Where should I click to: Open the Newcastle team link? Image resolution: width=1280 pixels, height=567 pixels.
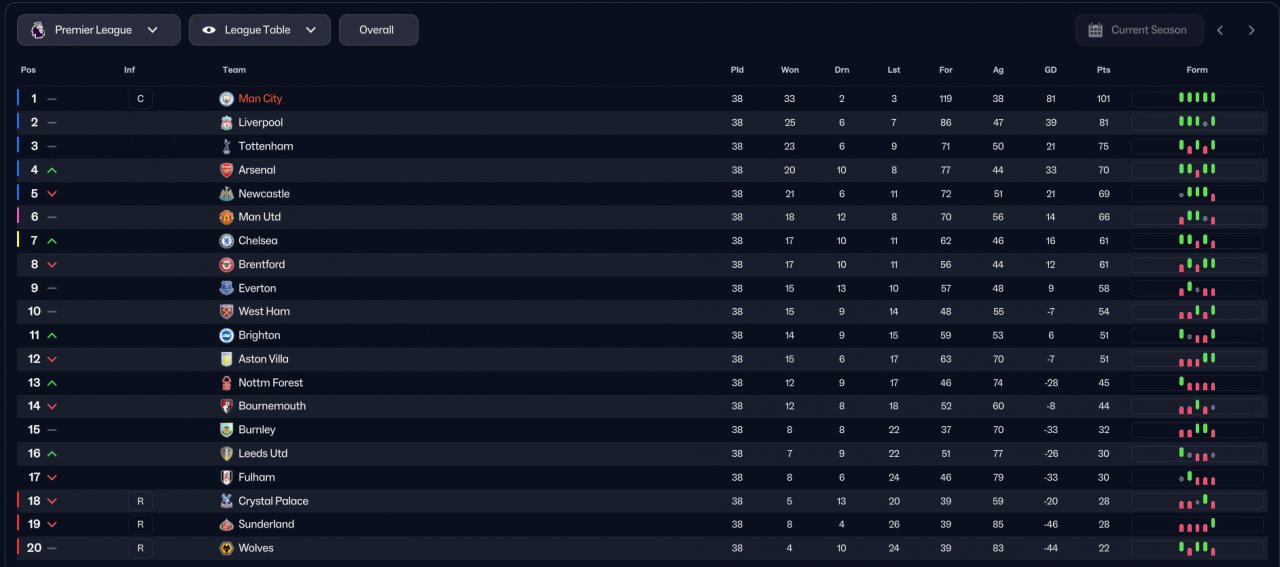tap(263, 194)
